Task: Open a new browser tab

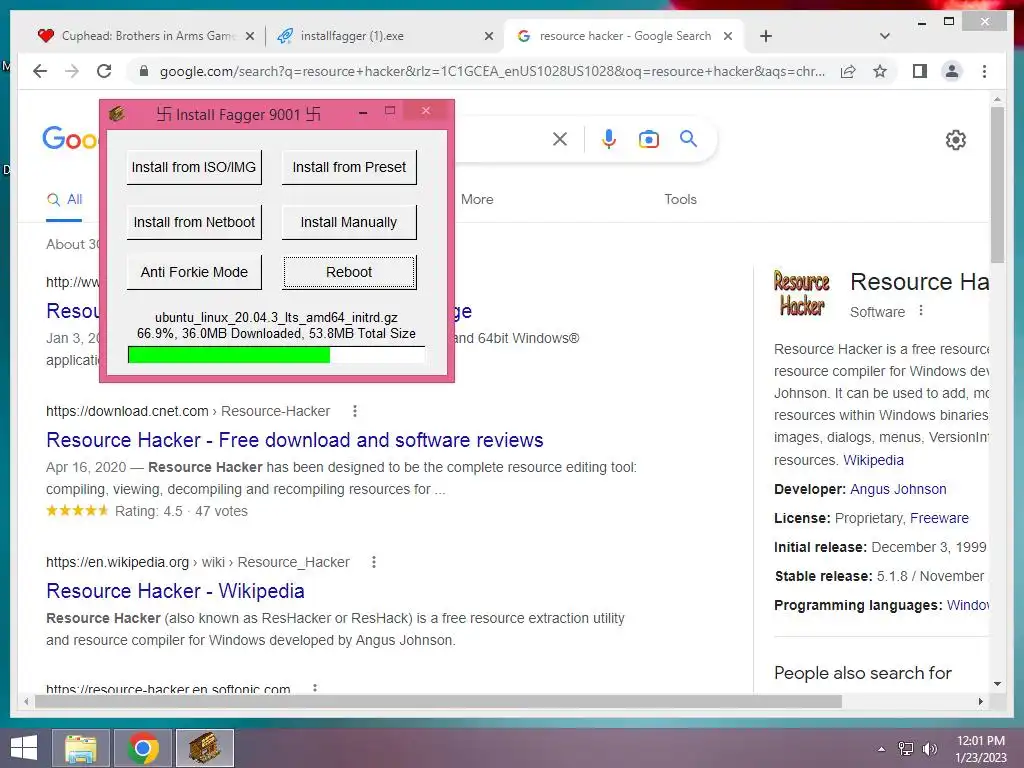Action: click(766, 36)
